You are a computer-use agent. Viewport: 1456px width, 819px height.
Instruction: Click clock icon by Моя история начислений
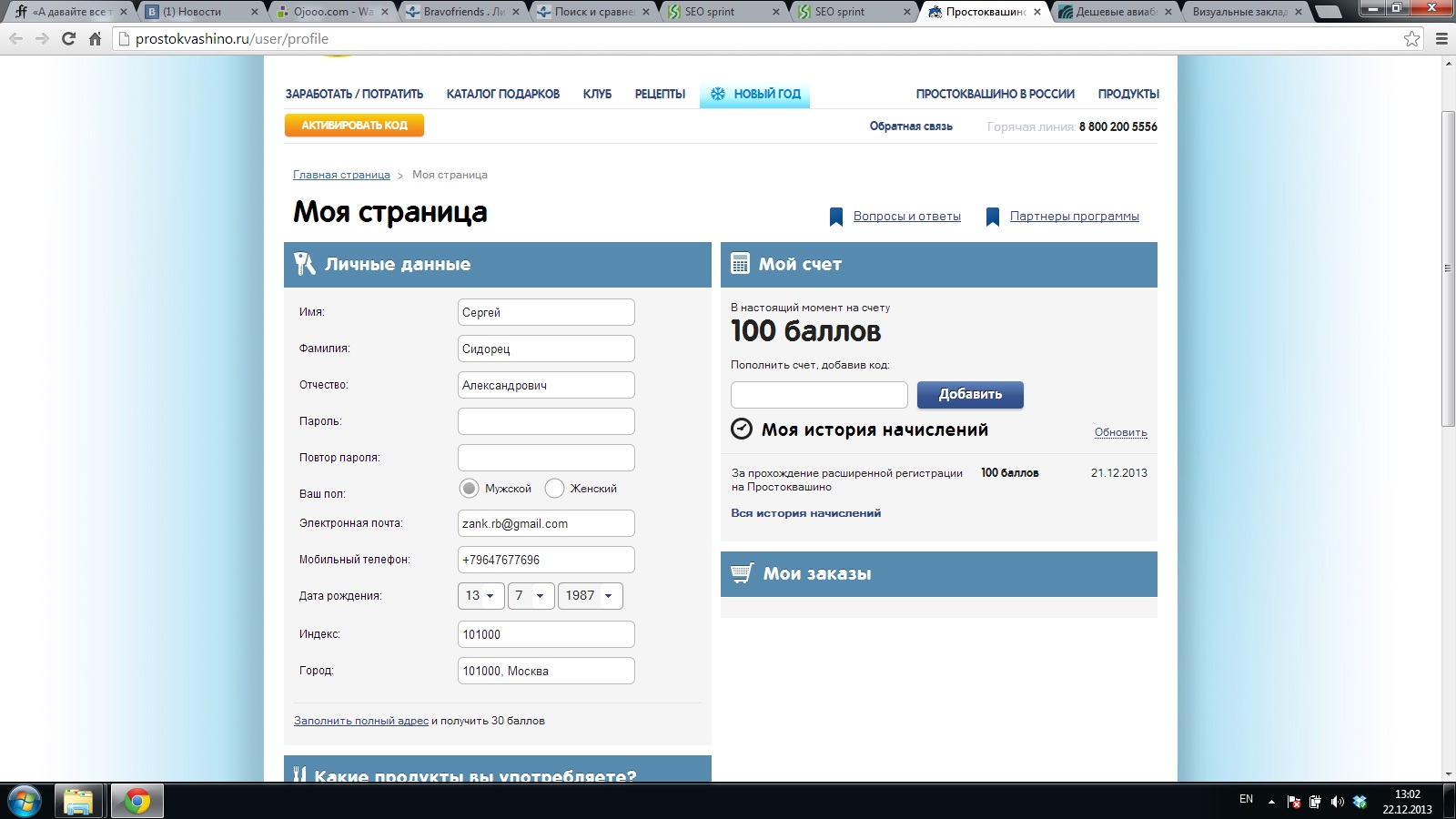pos(743,429)
